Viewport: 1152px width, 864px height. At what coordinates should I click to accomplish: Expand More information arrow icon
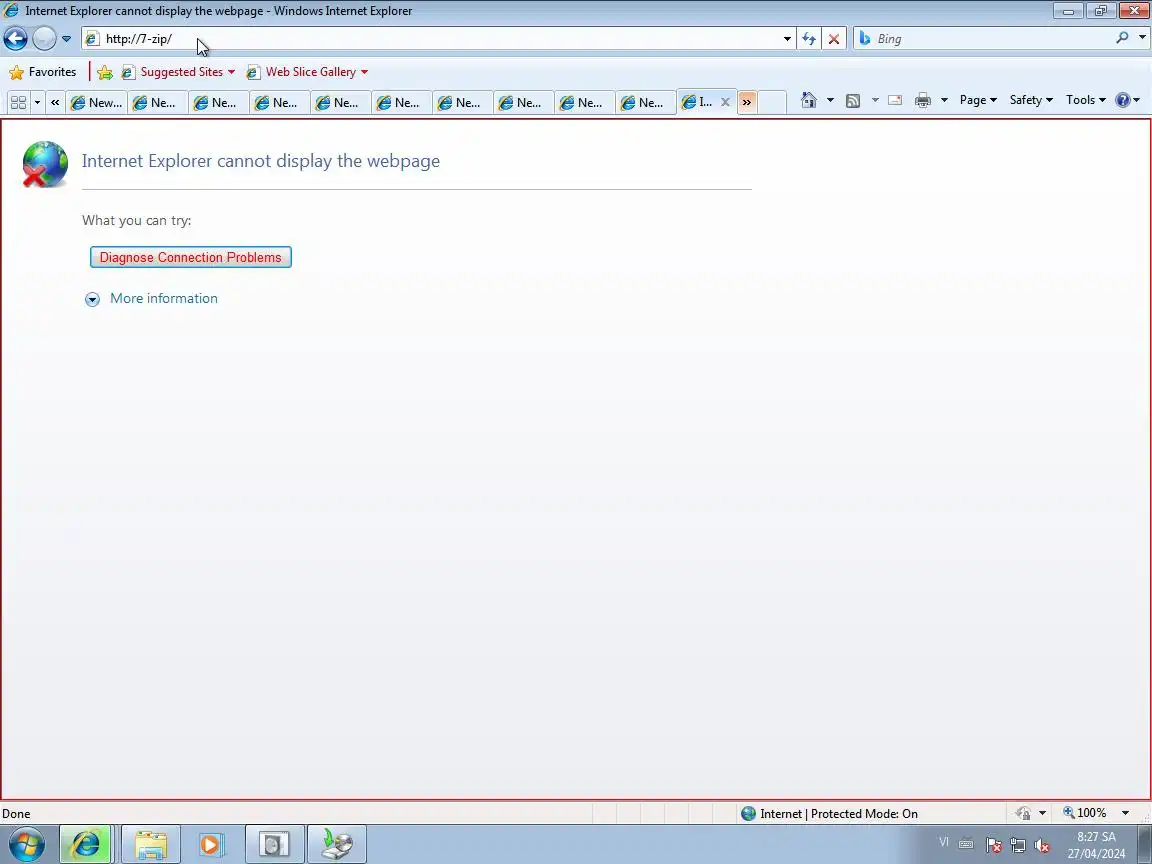pos(92,299)
